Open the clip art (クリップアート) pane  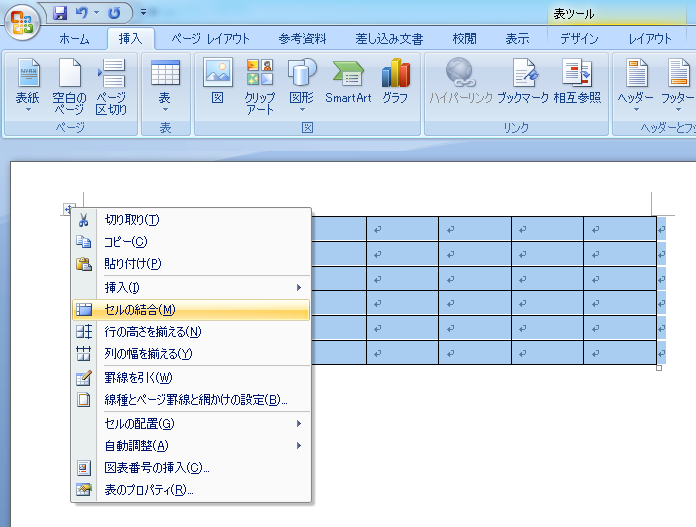tap(260, 84)
